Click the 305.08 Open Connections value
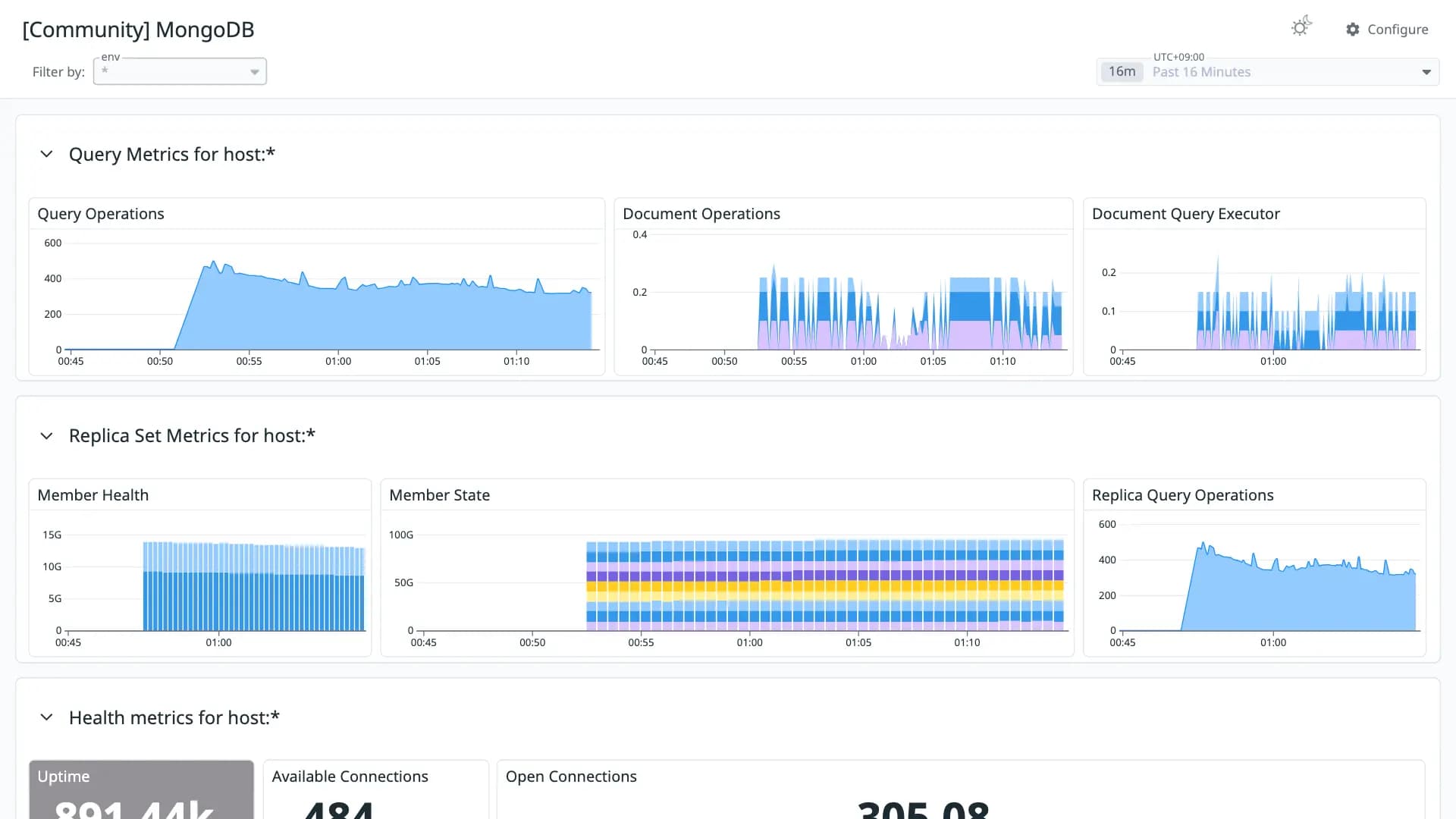 (x=923, y=809)
